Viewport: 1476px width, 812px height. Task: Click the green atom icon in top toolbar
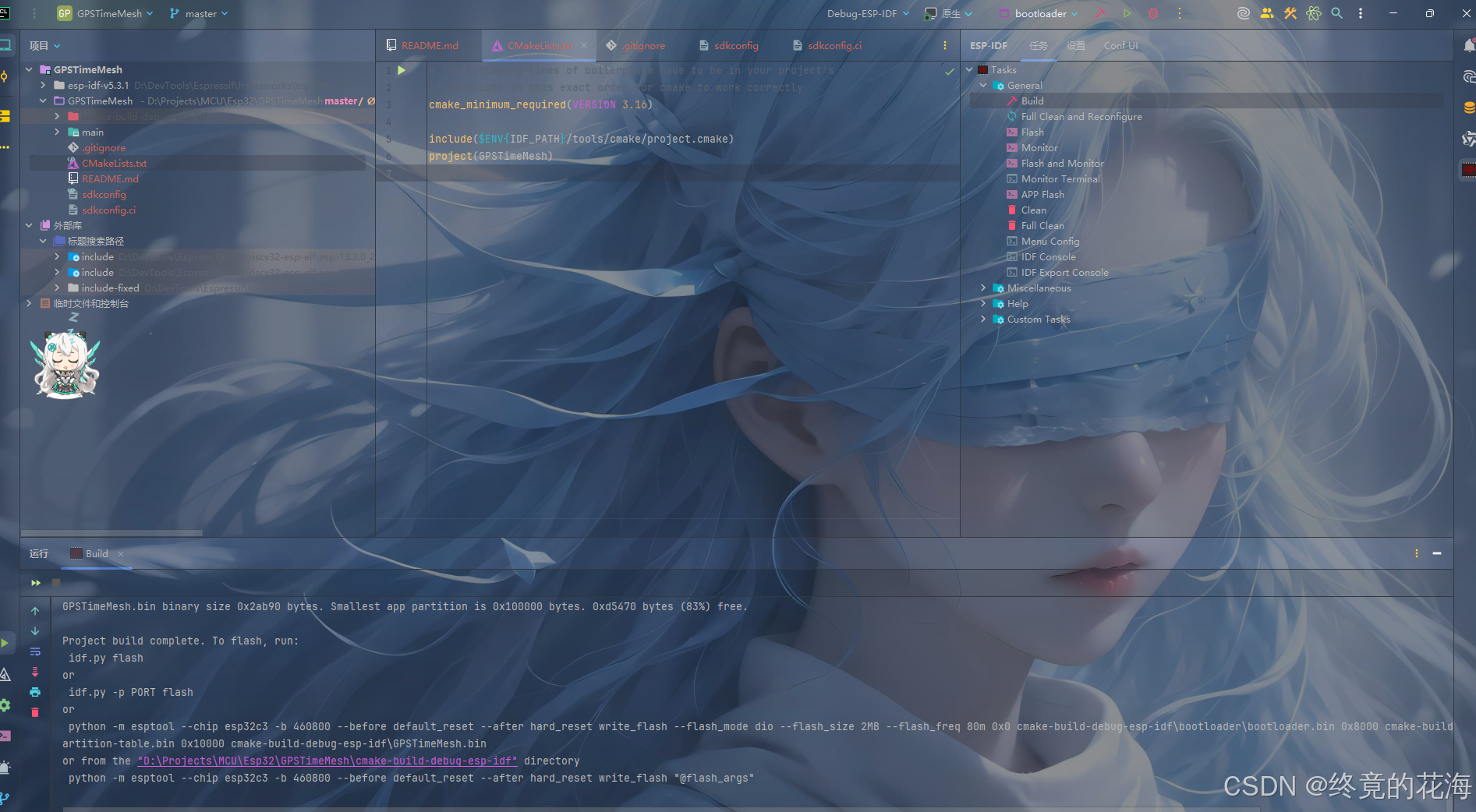[x=1314, y=13]
